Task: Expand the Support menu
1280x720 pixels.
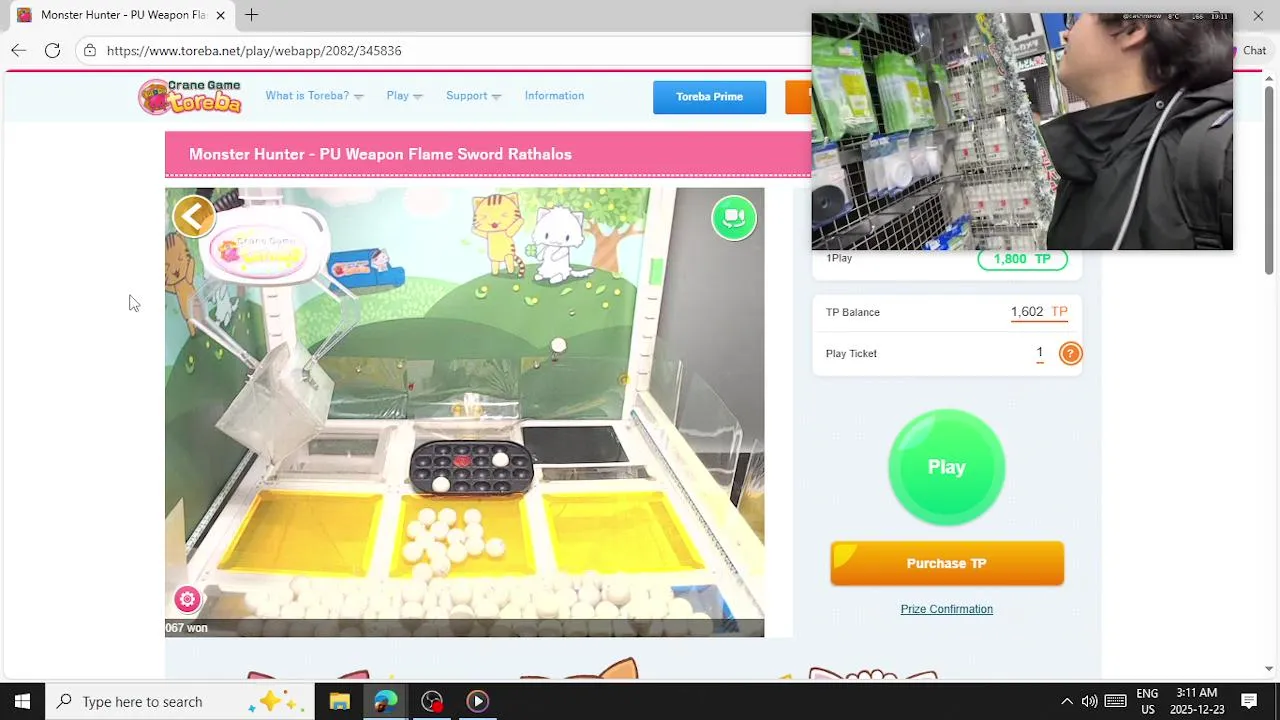Action: click(473, 96)
